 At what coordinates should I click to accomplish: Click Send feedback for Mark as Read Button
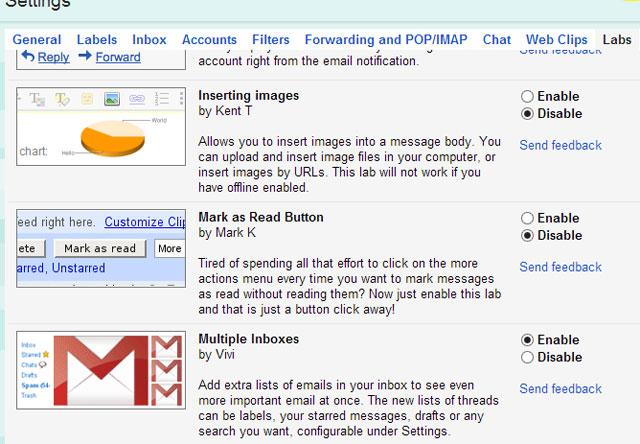560,267
